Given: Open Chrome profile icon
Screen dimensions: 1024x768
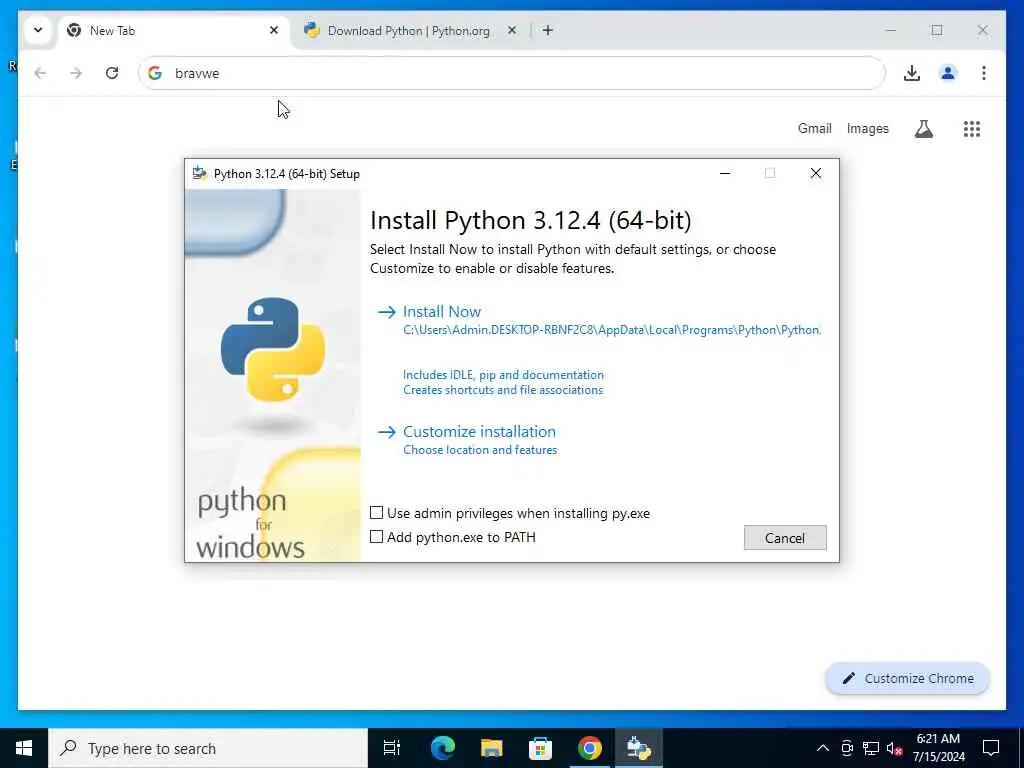Looking at the screenshot, I should pyautogui.click(x=948, y=73).
